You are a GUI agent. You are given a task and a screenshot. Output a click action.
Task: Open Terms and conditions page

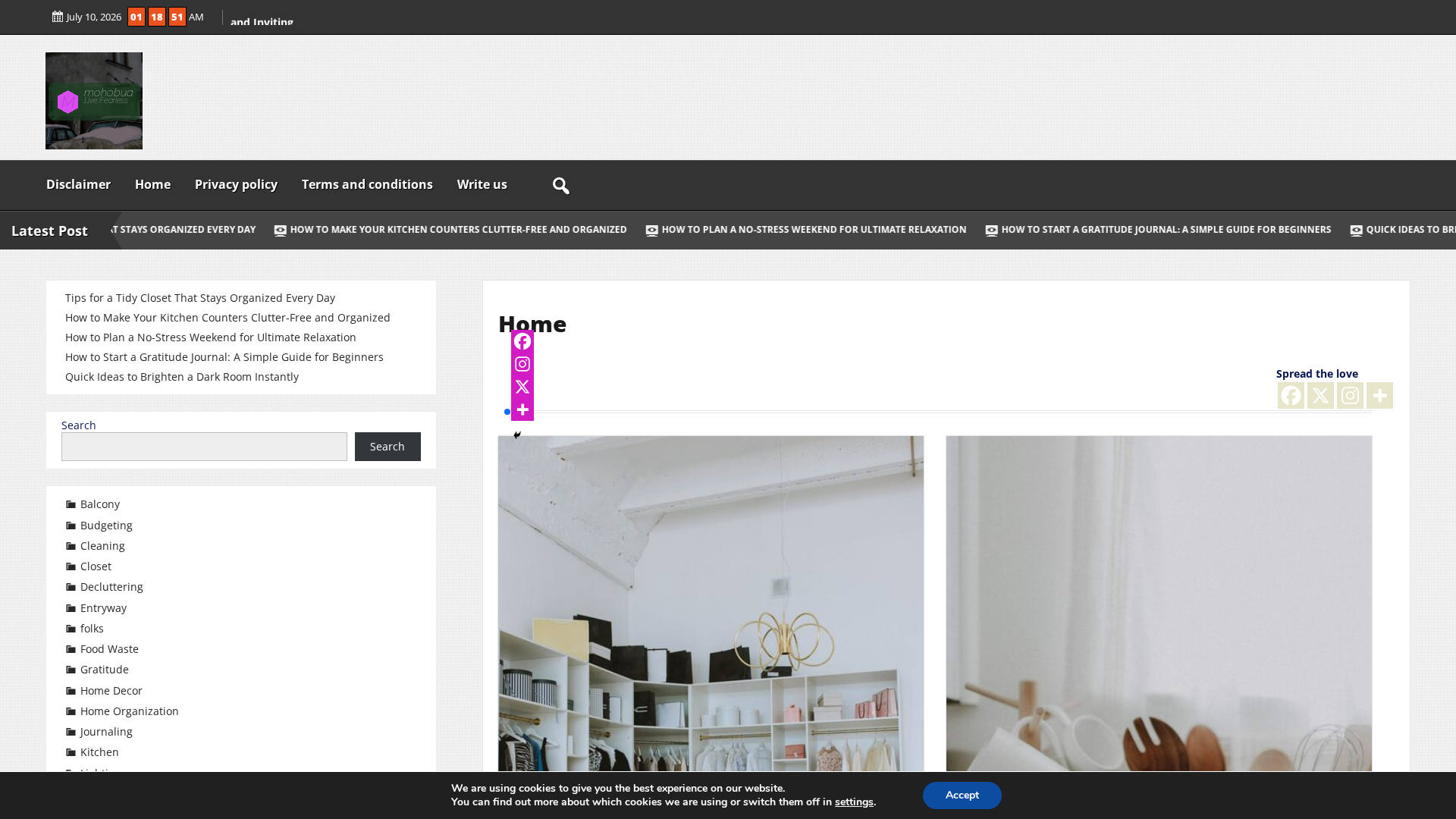click(367, 184)
